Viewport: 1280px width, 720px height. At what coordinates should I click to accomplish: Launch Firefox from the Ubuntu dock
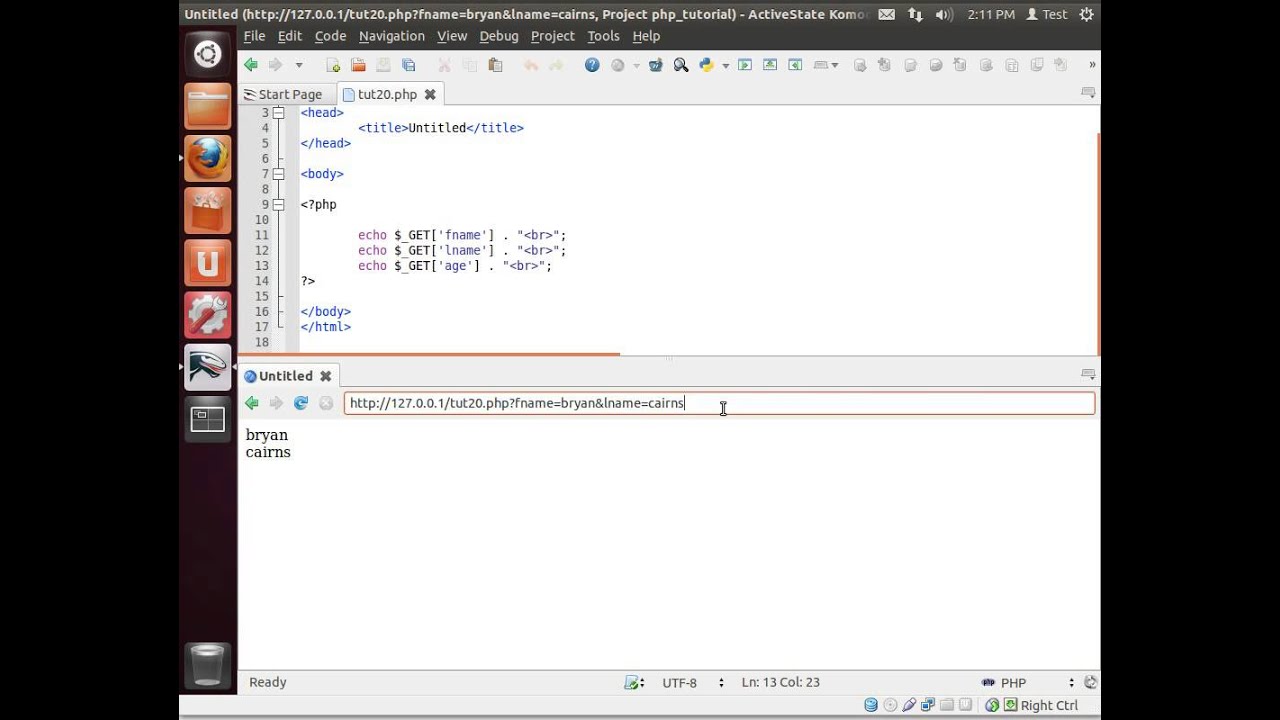pos(208,157)
